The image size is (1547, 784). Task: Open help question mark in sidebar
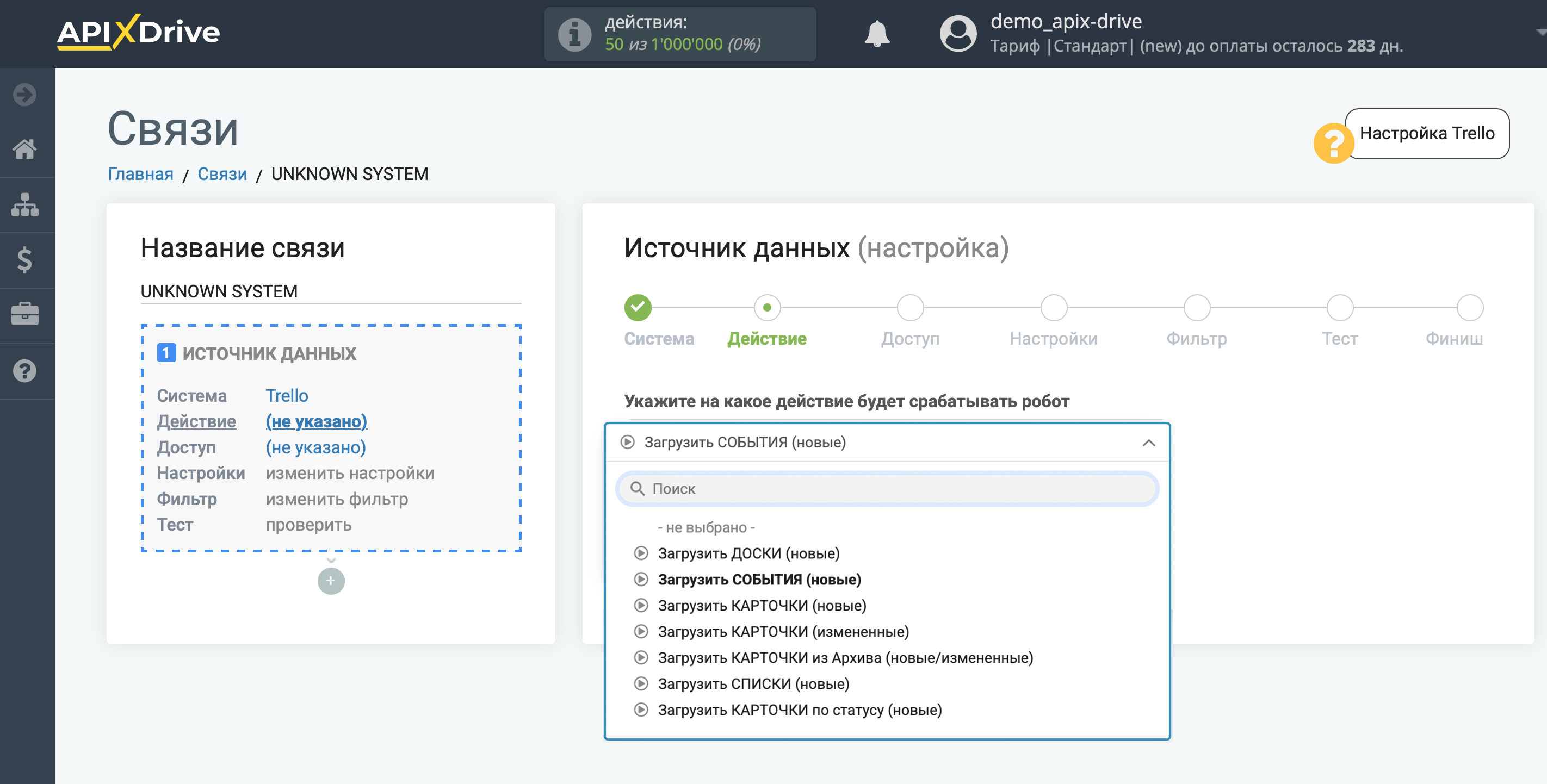click(x=24, y=371)
